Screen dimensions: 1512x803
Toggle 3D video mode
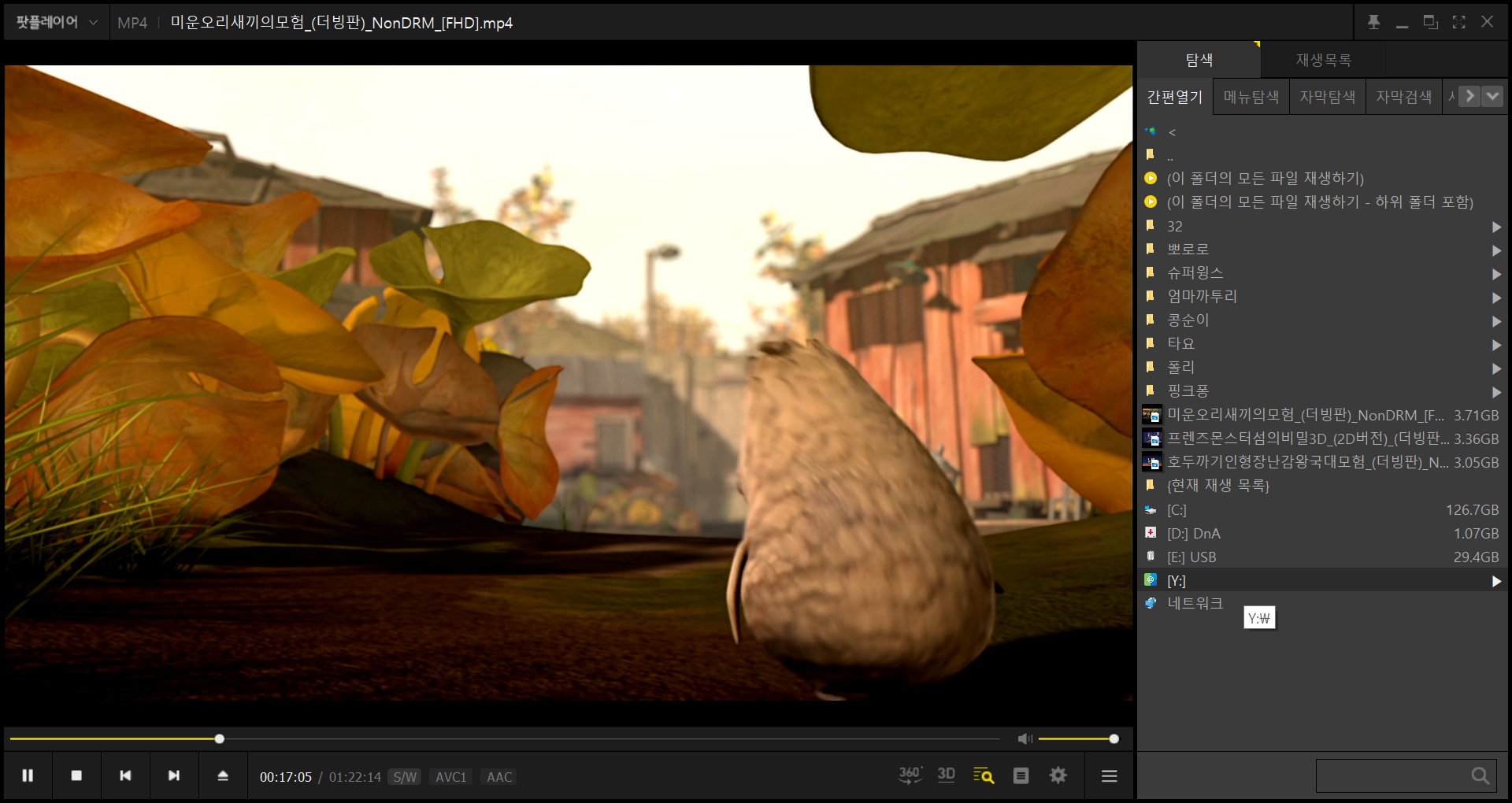[947, 775]
